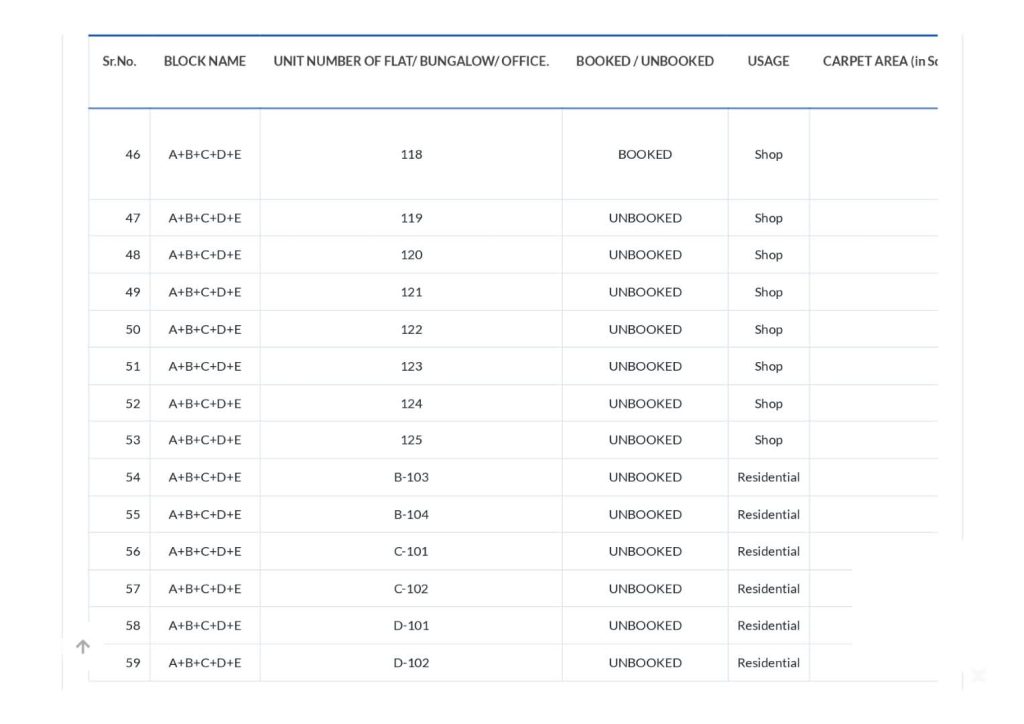
Task: Click the USAGE column header
Action: tap(768, 61)
